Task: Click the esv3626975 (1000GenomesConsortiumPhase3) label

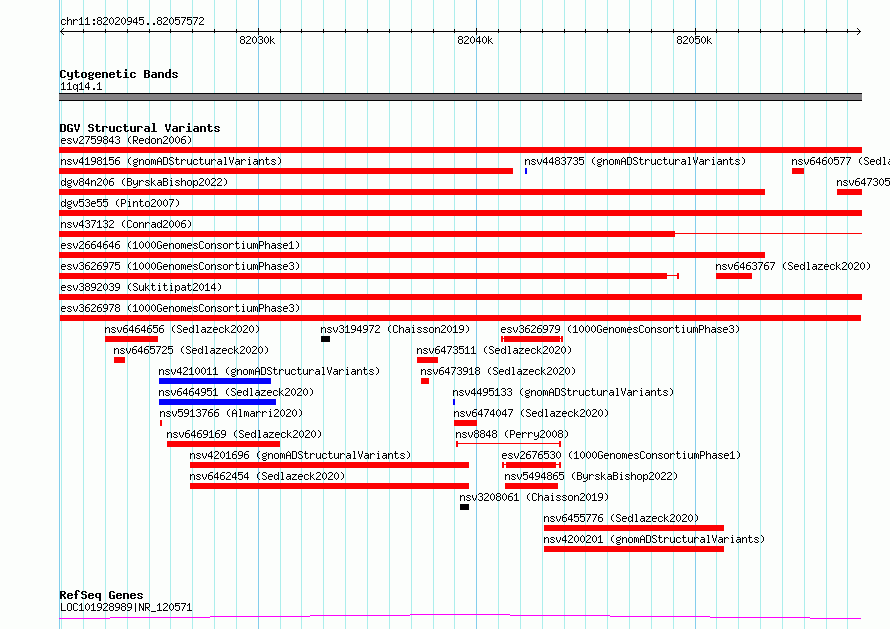Action: coord(180,266)
